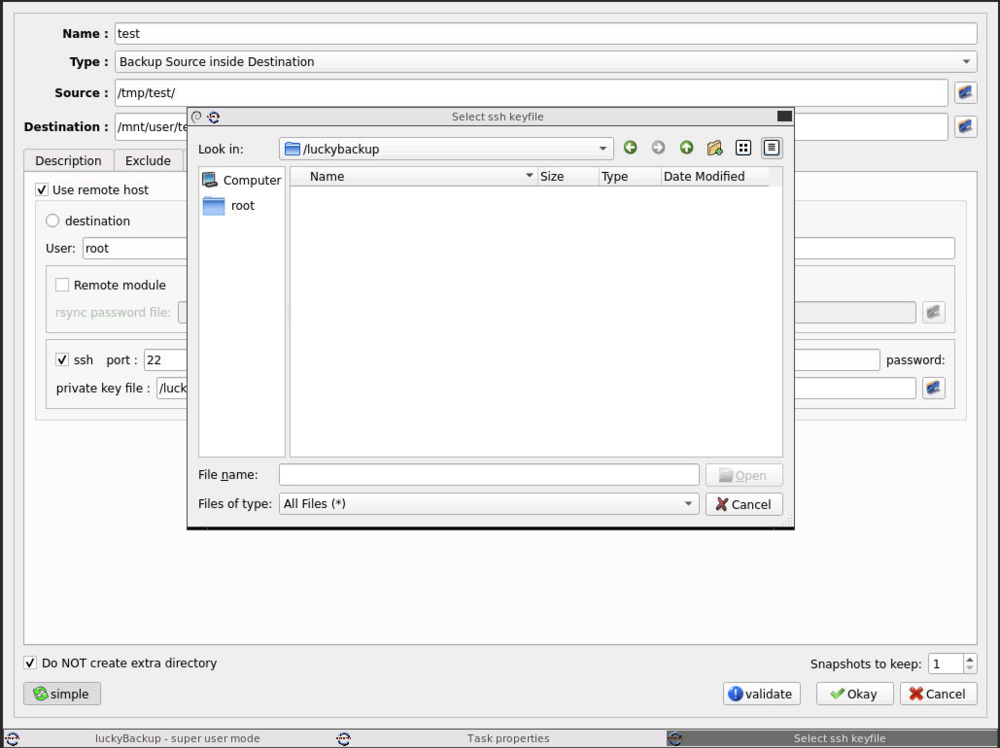The height and width of the screenshot is (748, 1000).
Task: Click the Snapshots to keep number field
Action: (946, 664)
